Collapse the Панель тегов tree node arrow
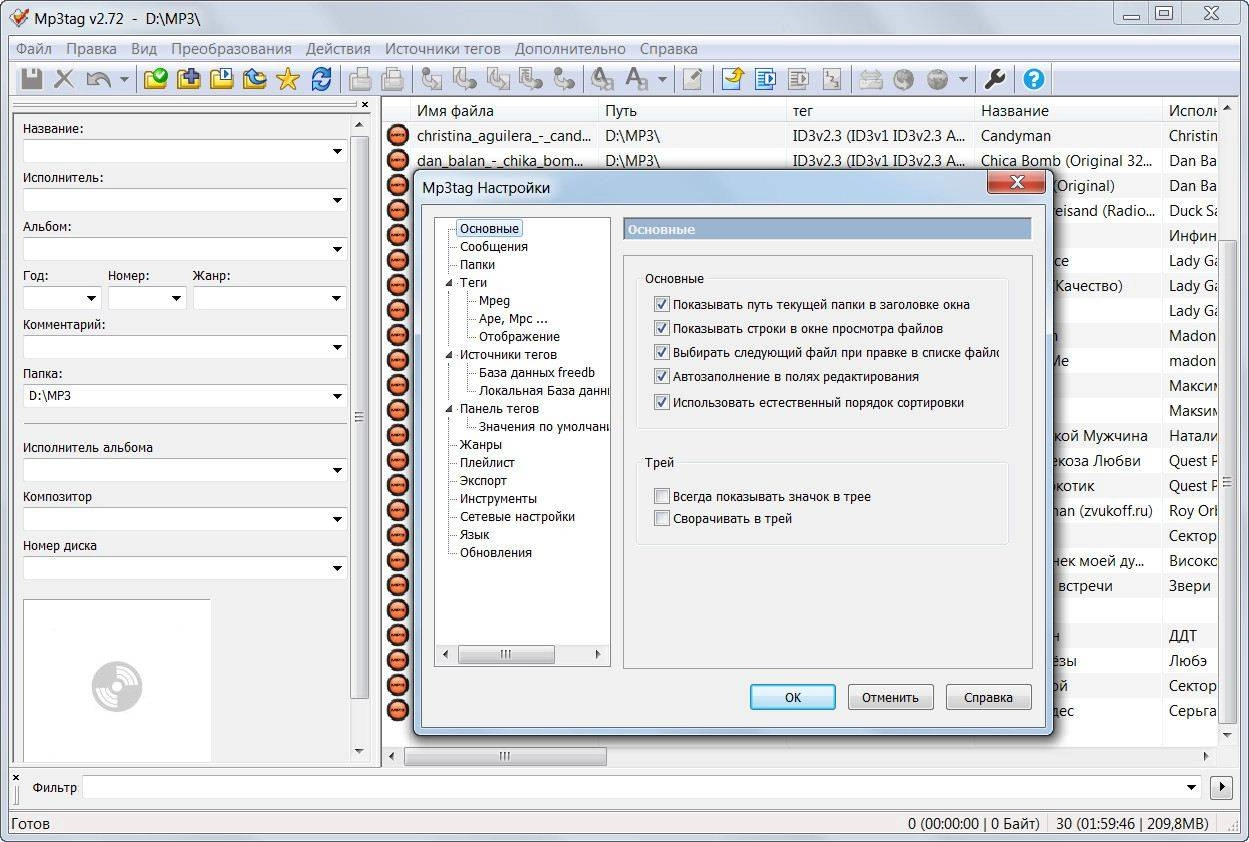Viewport: 1249px width, 842px height. click(x=450, y=409)
